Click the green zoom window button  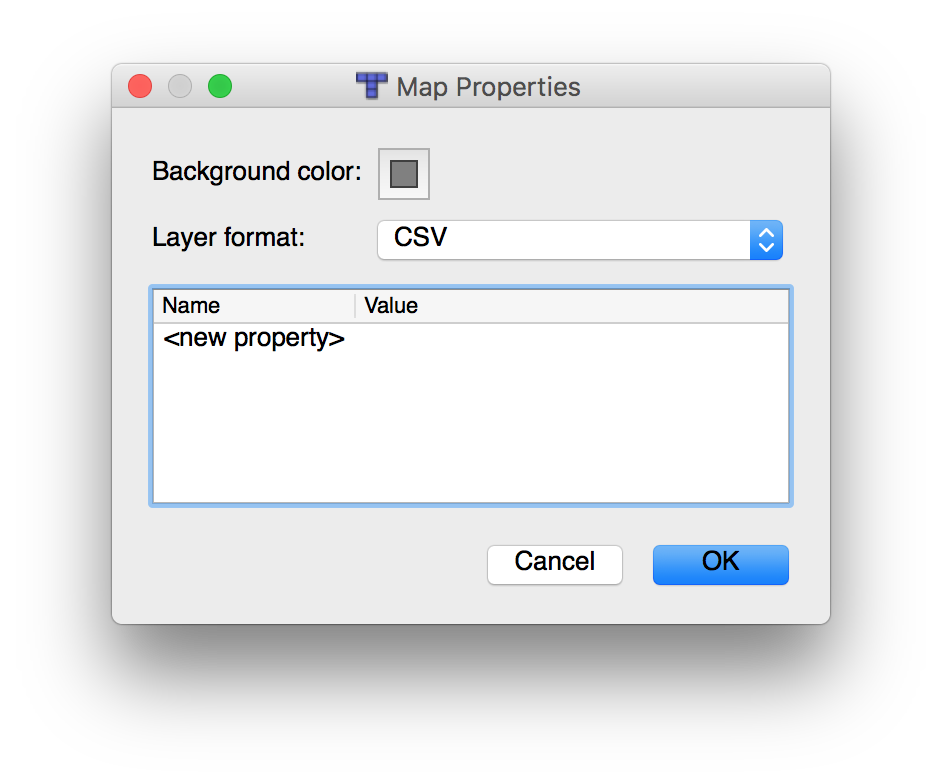click(220, 87)
